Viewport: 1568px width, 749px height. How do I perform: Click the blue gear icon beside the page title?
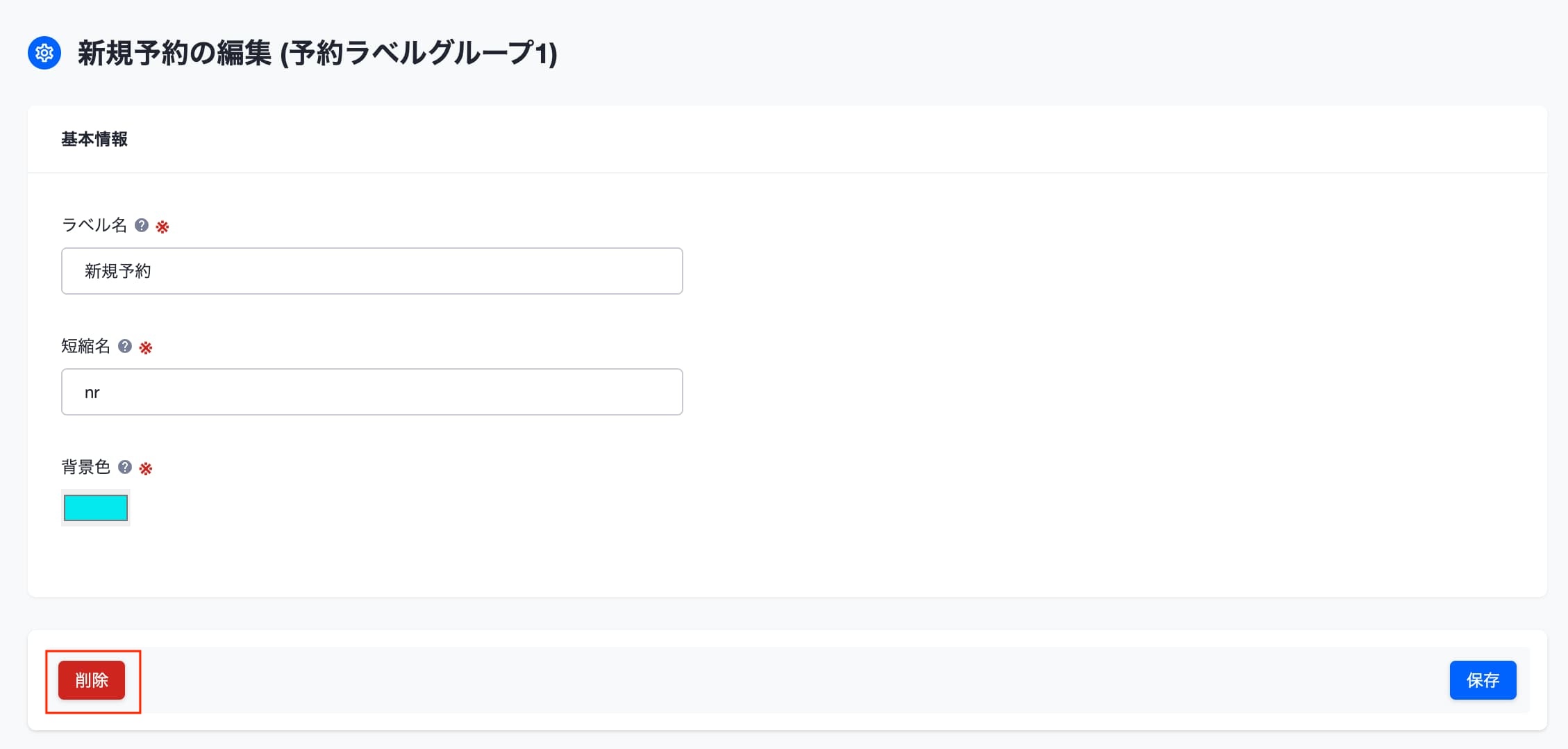coord(44,53)
